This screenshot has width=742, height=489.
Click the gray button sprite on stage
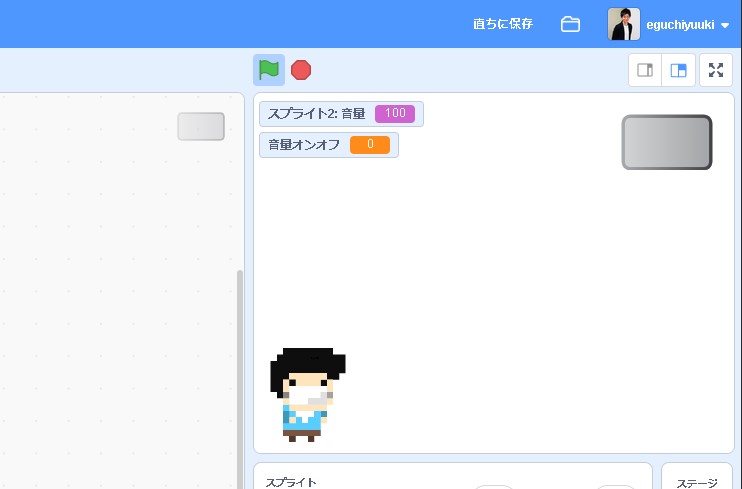click(666, 142)
